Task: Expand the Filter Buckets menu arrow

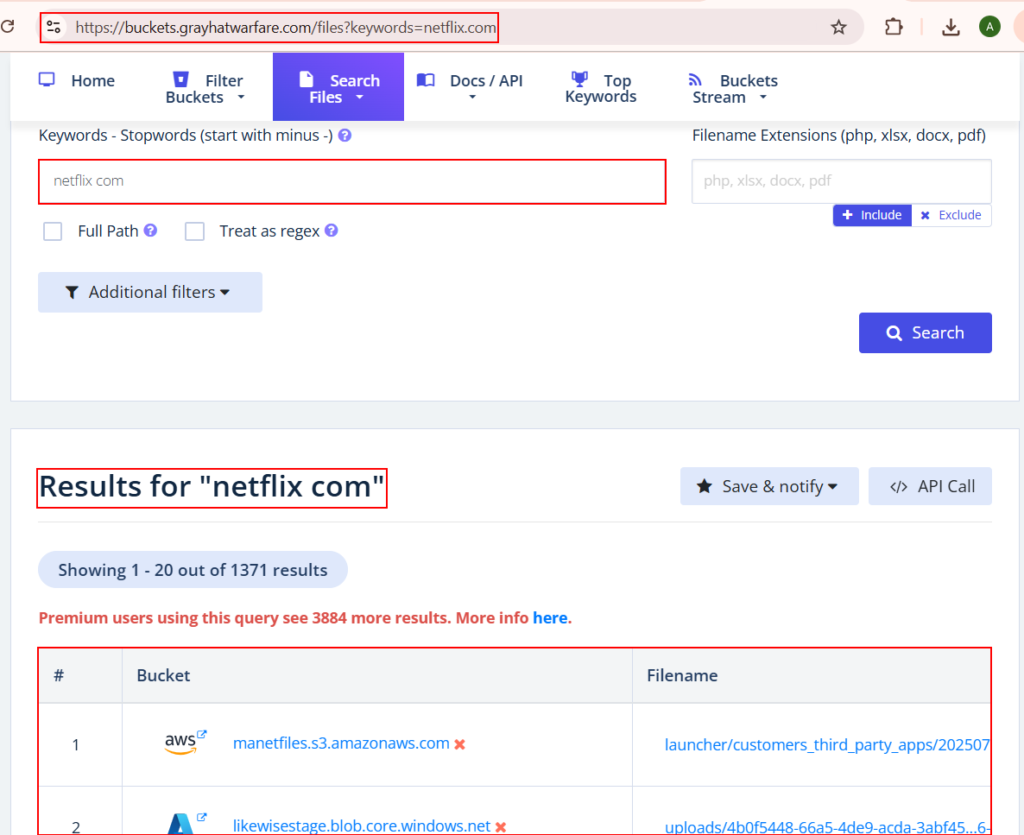Action: pyautogui.click(x=241, y=97)
